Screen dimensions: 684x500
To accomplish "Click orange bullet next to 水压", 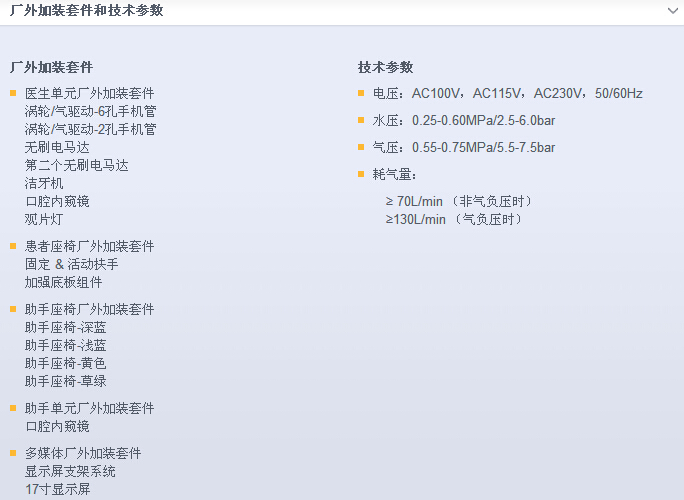I will pyautogui.click(x=362, y=120).
